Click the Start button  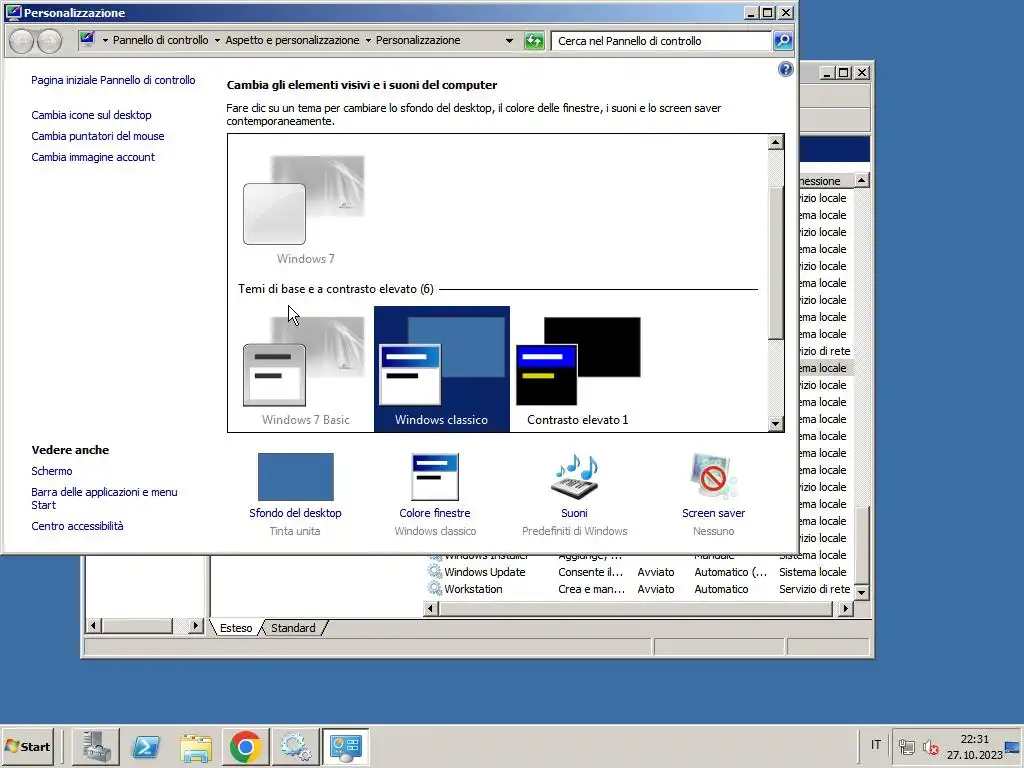[27, 746]
